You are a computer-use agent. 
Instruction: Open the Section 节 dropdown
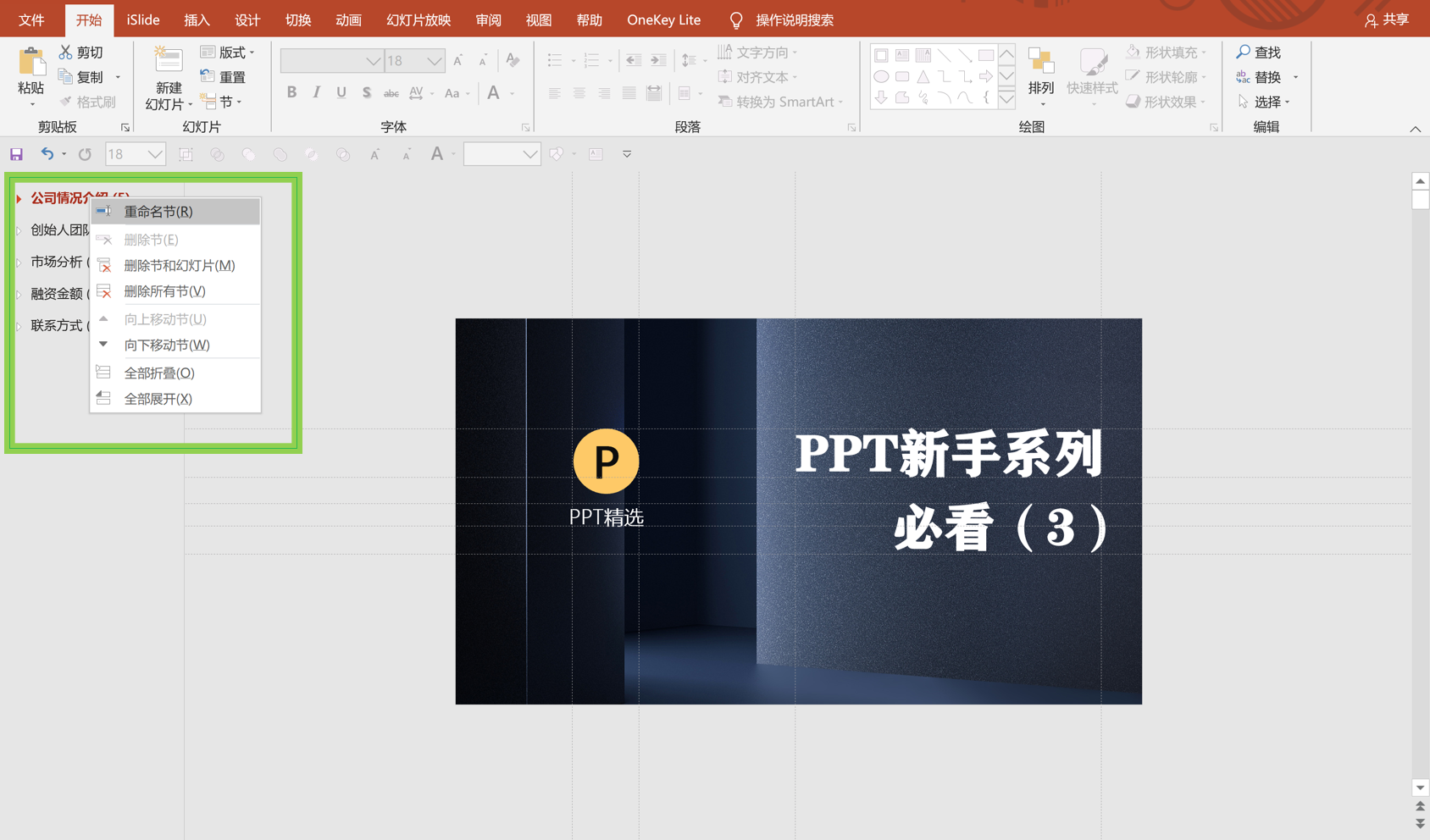[221, 102]
